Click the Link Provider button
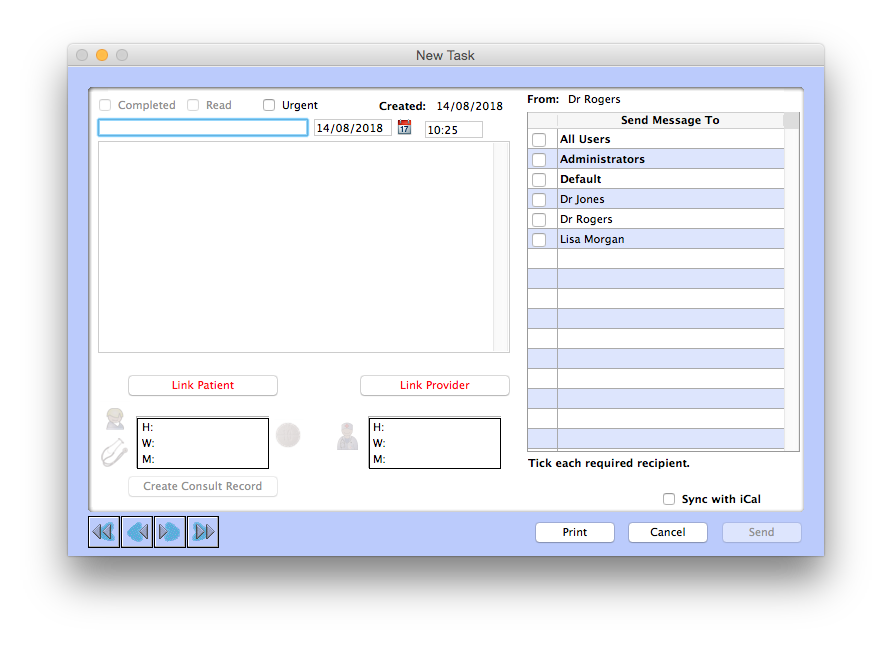The image size is (892, 648). [435, 385]
